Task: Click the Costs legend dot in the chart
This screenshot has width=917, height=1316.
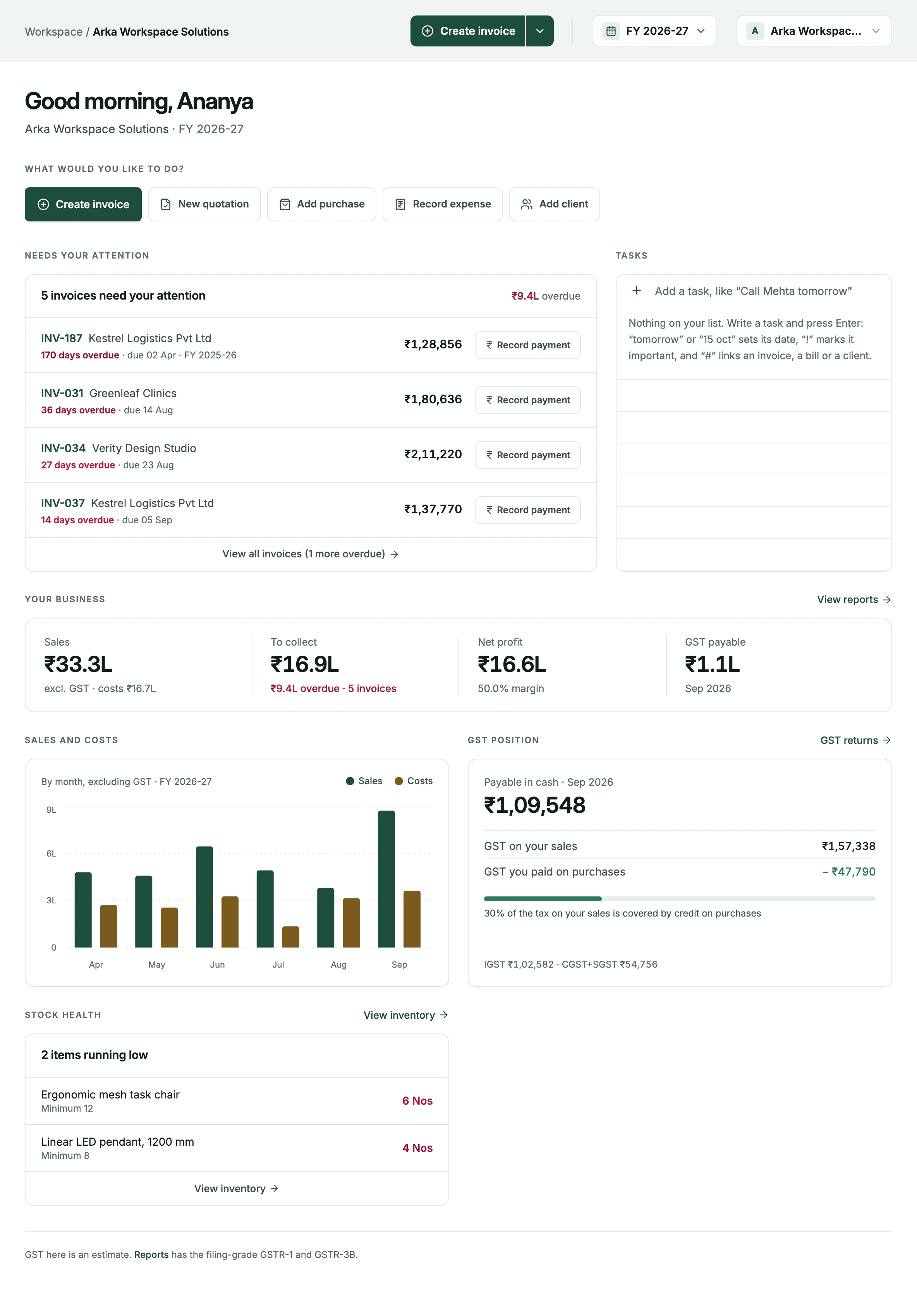Action: 398,781
